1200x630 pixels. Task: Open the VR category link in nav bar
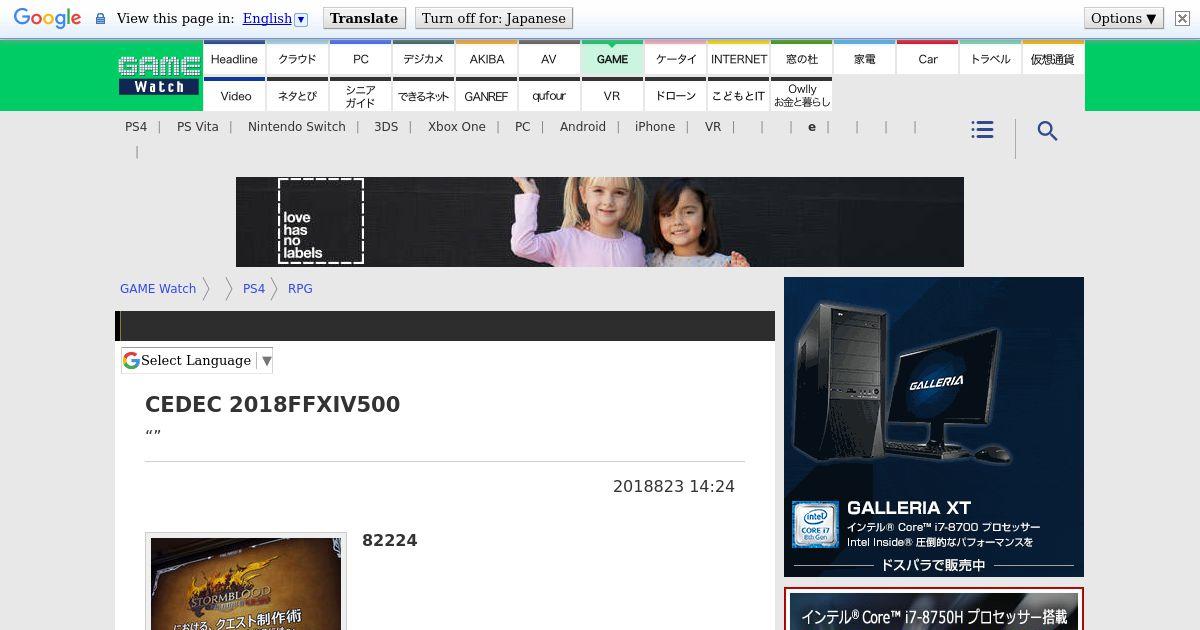coord(713,126)
